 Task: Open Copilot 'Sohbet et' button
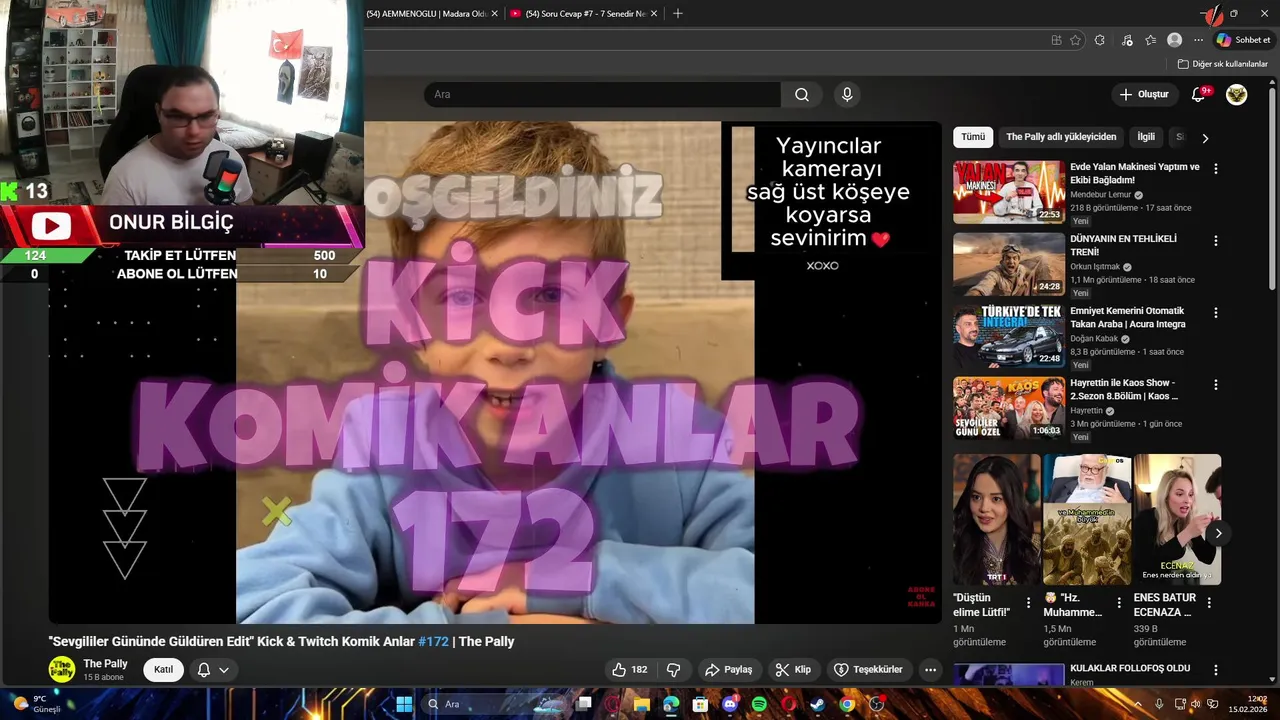point(1244,40)
